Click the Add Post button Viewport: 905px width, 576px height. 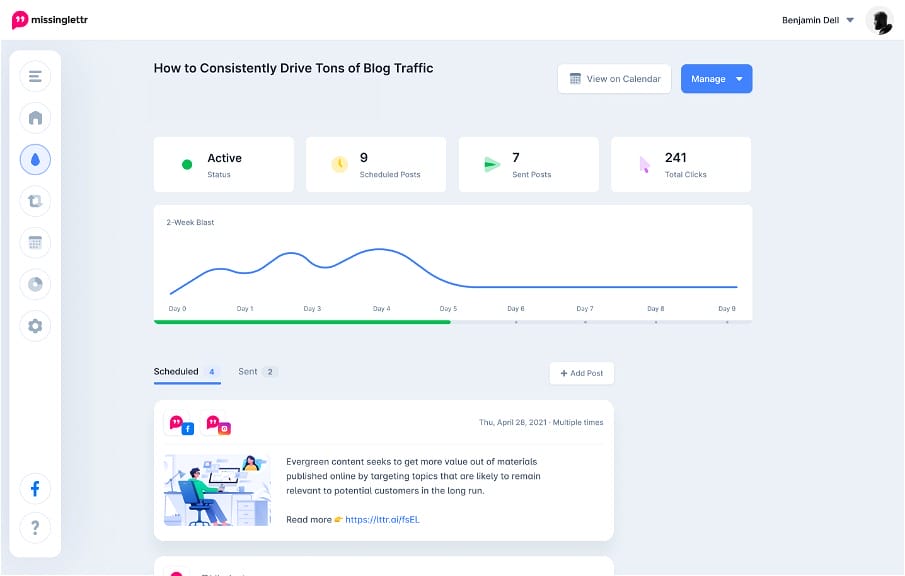(581, 373)
